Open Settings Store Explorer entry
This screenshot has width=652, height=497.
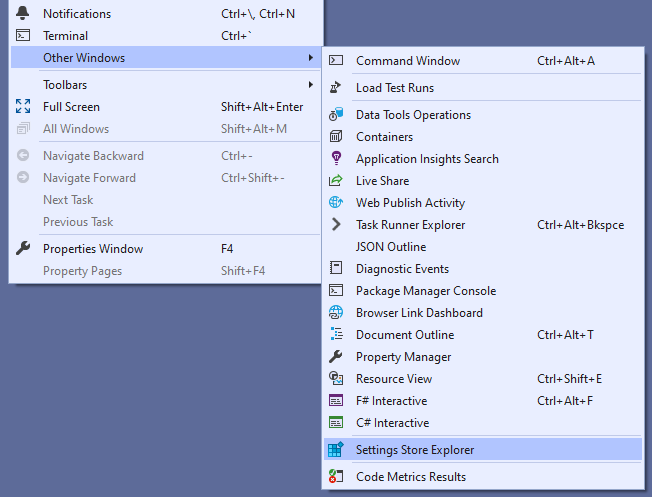[x=483, y=450]
